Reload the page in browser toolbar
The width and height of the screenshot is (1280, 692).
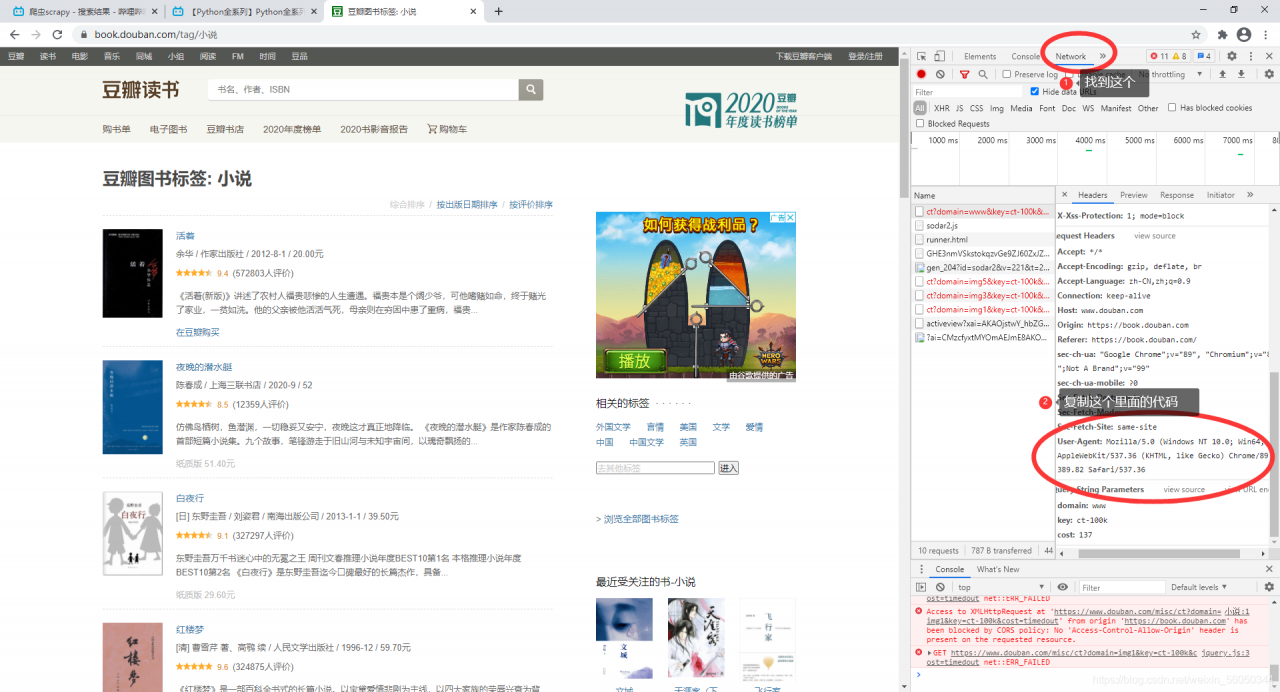click(x=57, y=34)
